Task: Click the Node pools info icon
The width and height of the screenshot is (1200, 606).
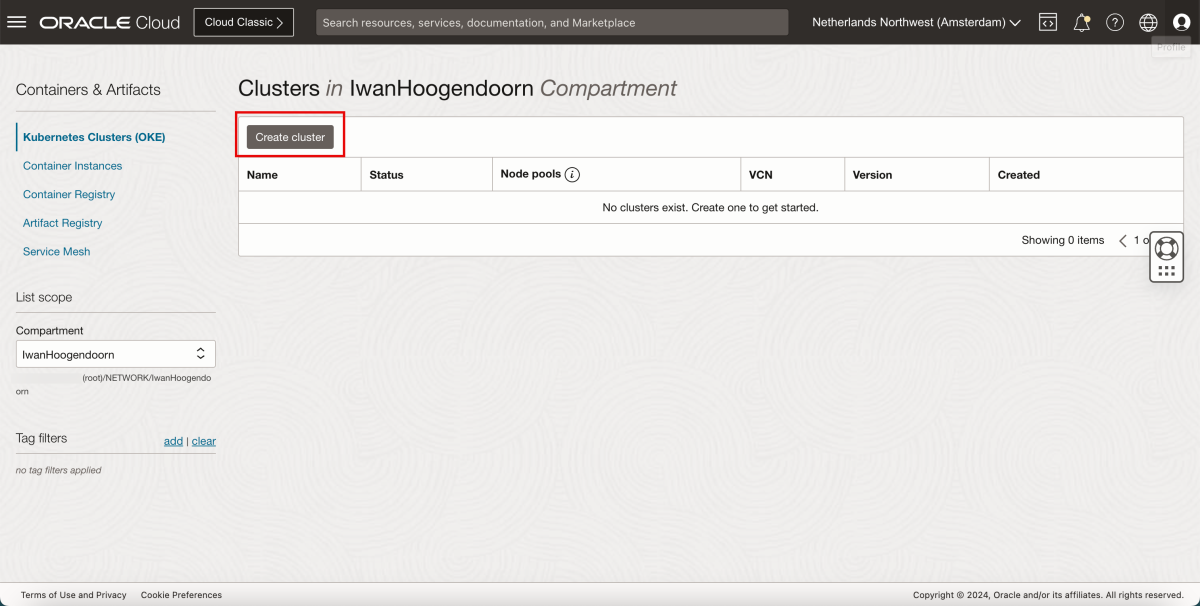Action: coord(572,175)
